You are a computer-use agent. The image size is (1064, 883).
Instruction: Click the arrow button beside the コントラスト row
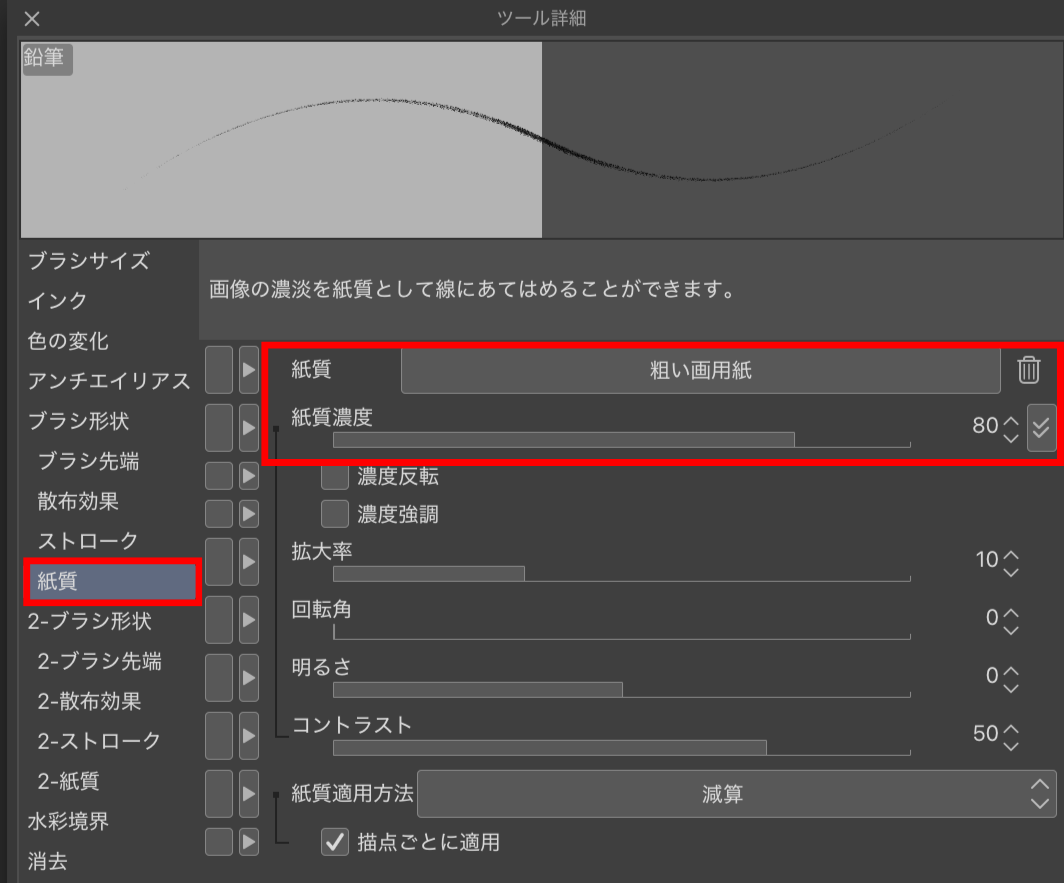(x=248, y=736)
